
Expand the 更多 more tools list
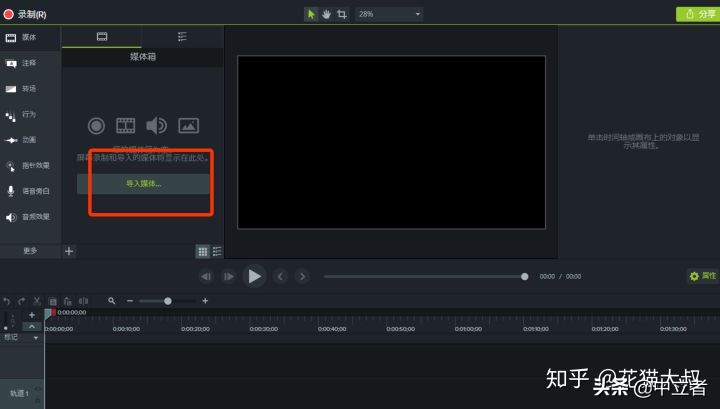[30, 251]
